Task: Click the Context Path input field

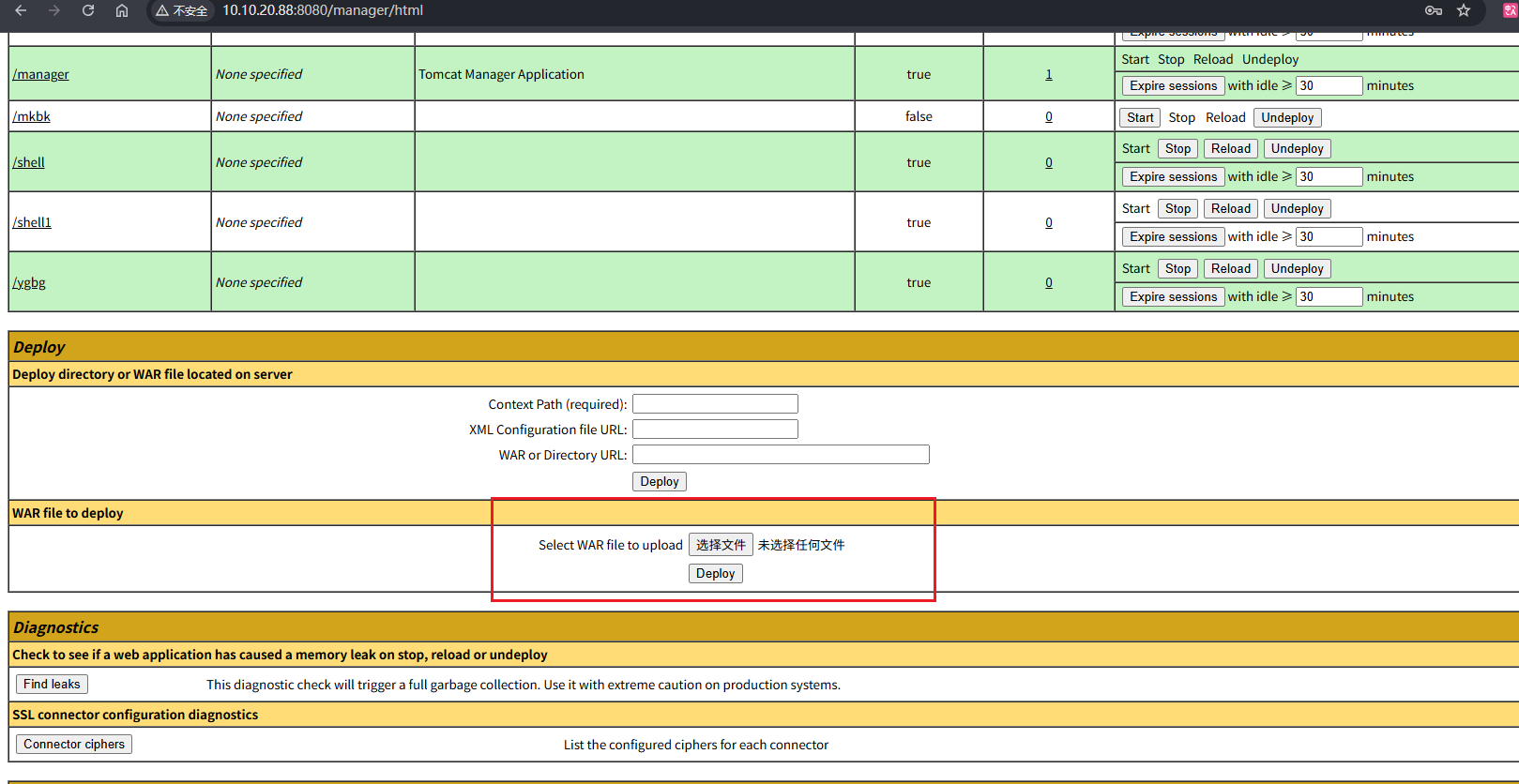Action: (x=715, y=404)
